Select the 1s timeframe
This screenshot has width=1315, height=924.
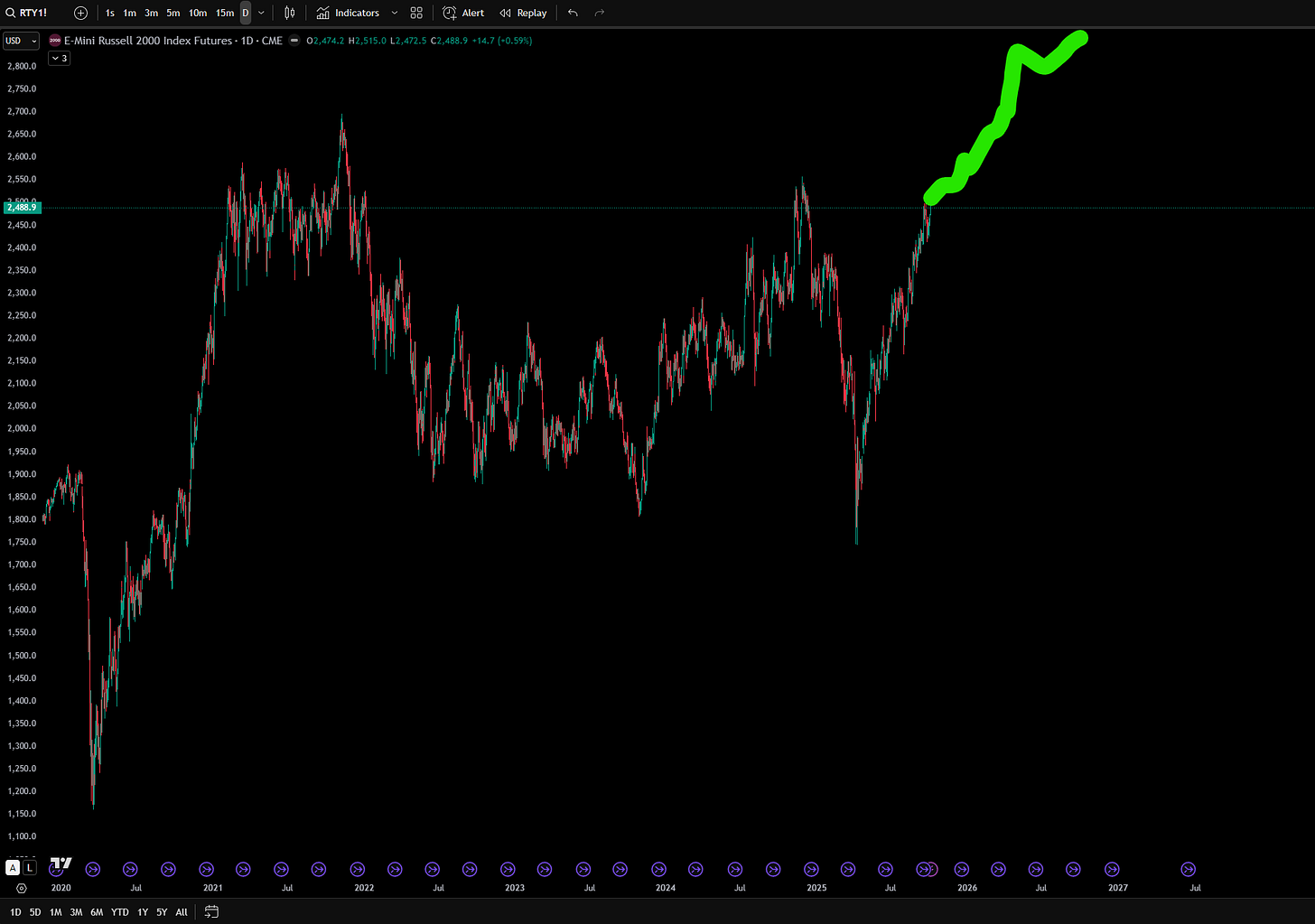pyautogui.click(x=110, y=13)
